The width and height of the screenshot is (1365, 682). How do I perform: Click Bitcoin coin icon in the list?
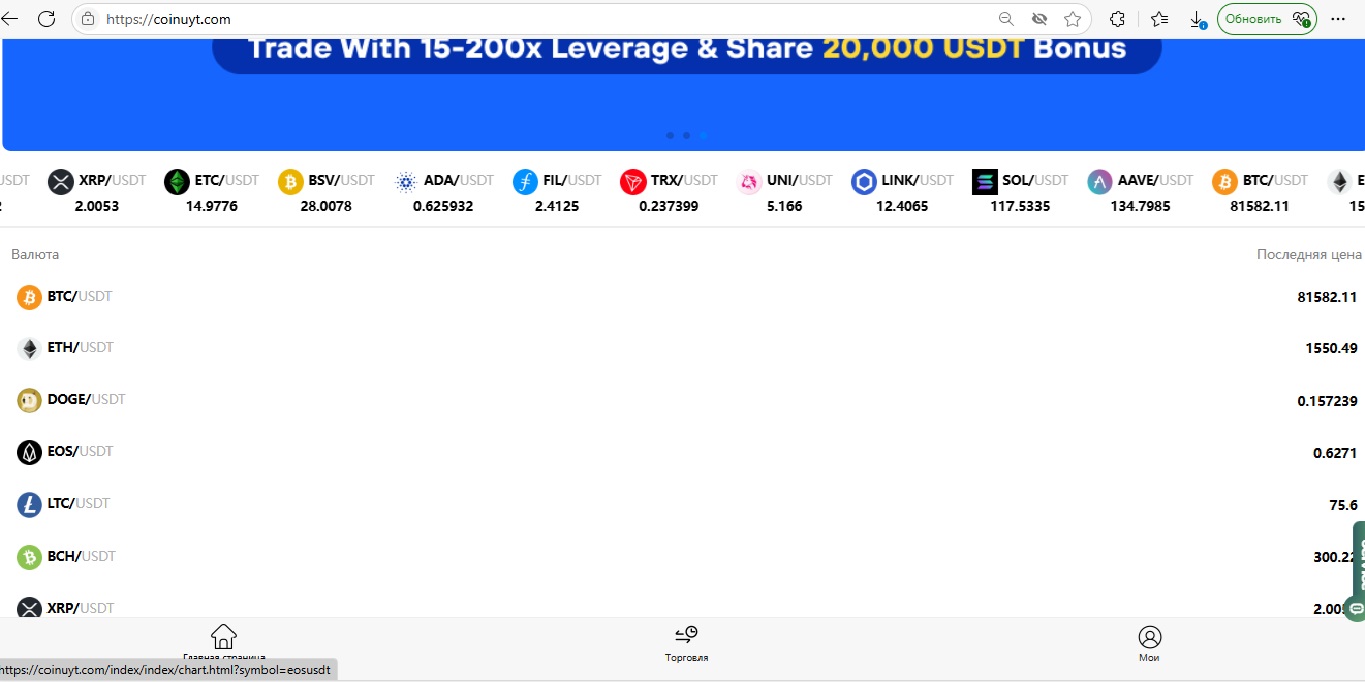[x=29, y=297]
